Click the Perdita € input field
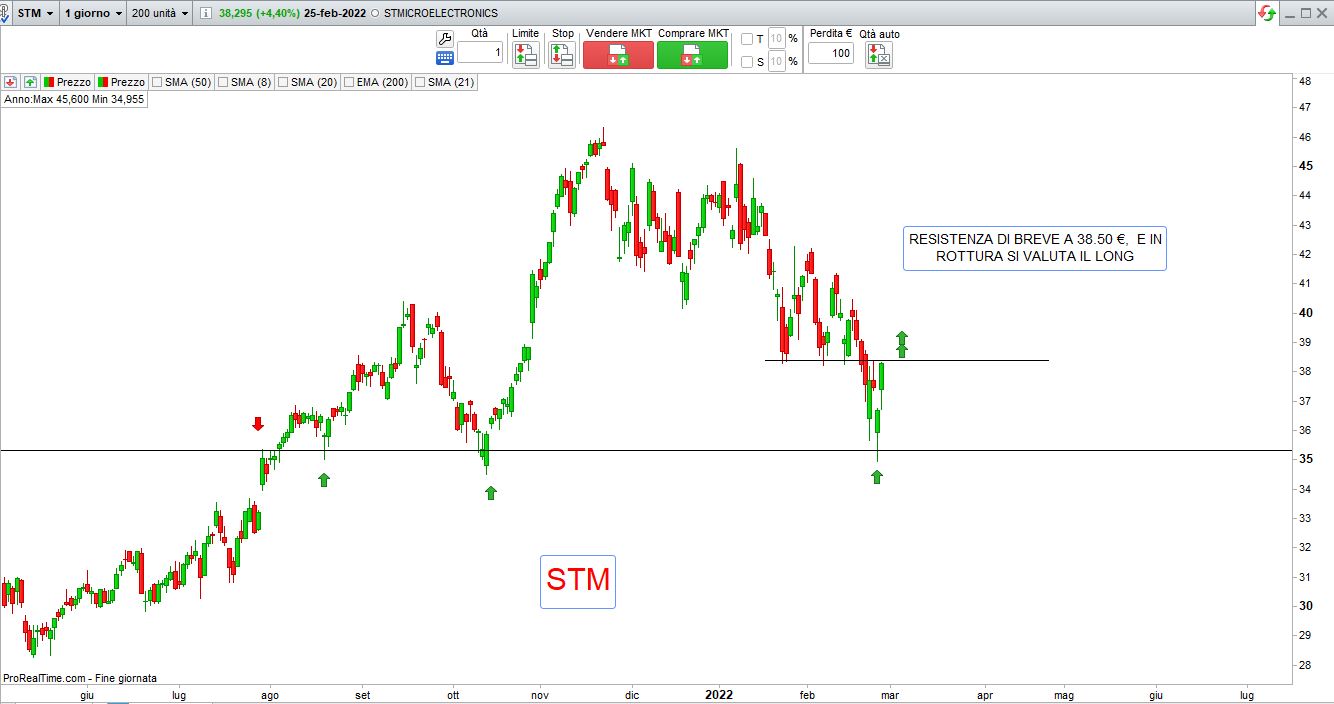The height and width of the screenshot is (704, 1334). coord(830,53)
